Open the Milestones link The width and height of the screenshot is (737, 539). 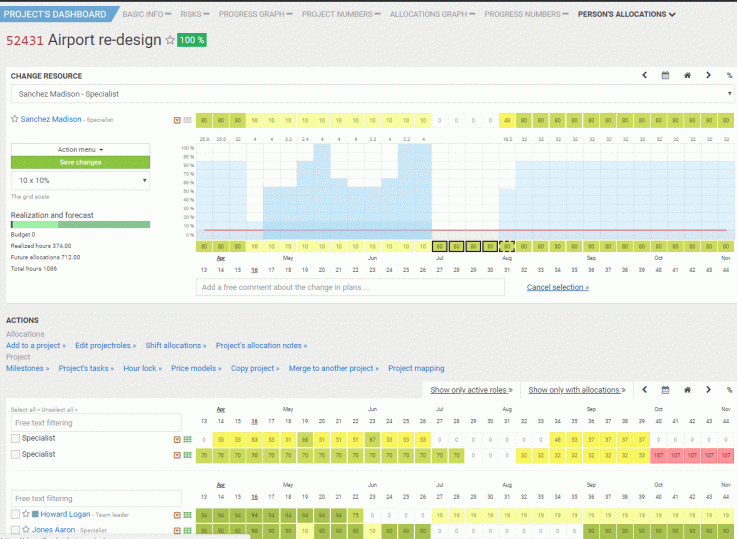[x=27, y=368]
